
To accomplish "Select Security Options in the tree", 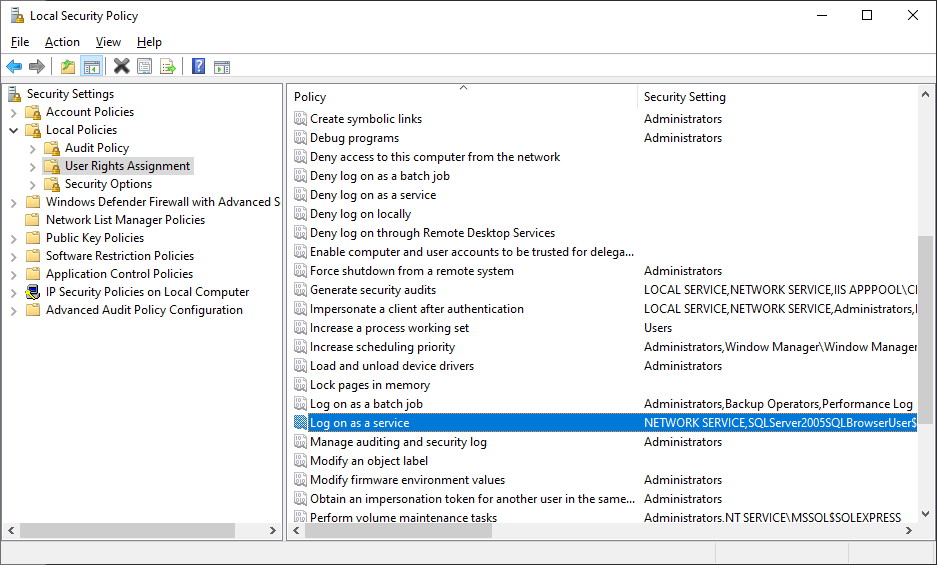I will [x=108, y=184].
